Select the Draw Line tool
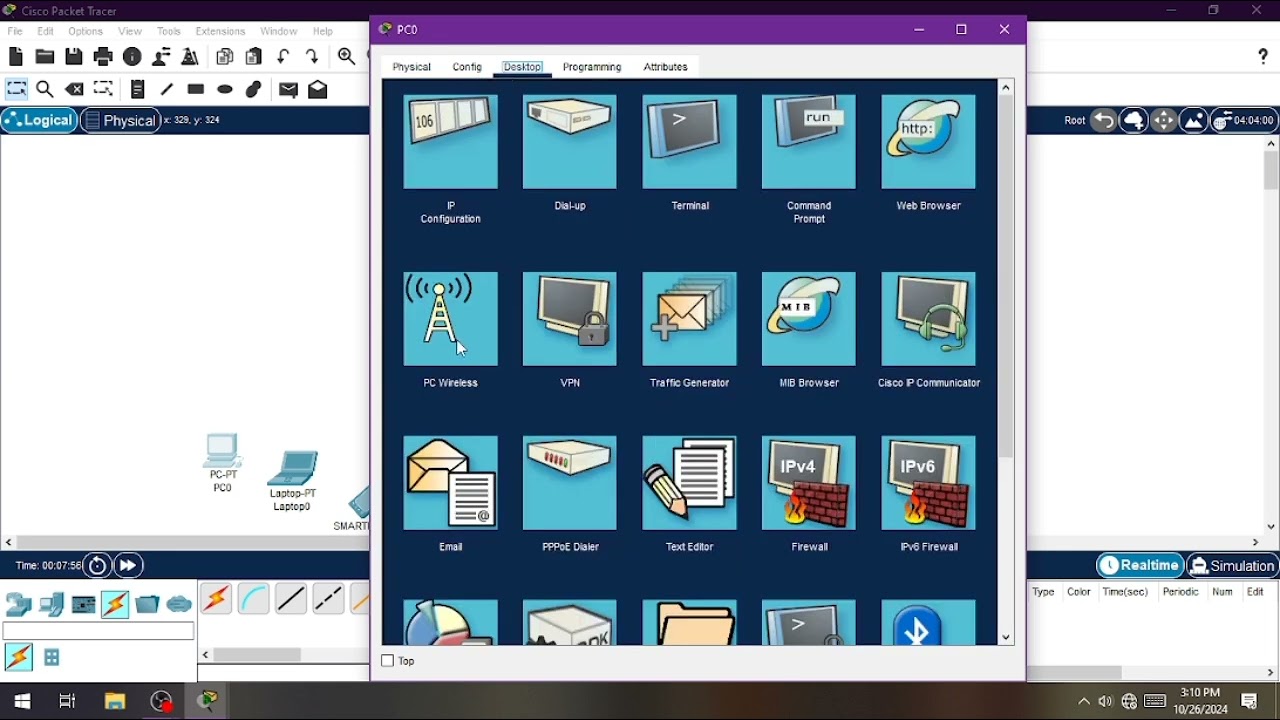Screen dimensions: 1280x720 (167, 89)
